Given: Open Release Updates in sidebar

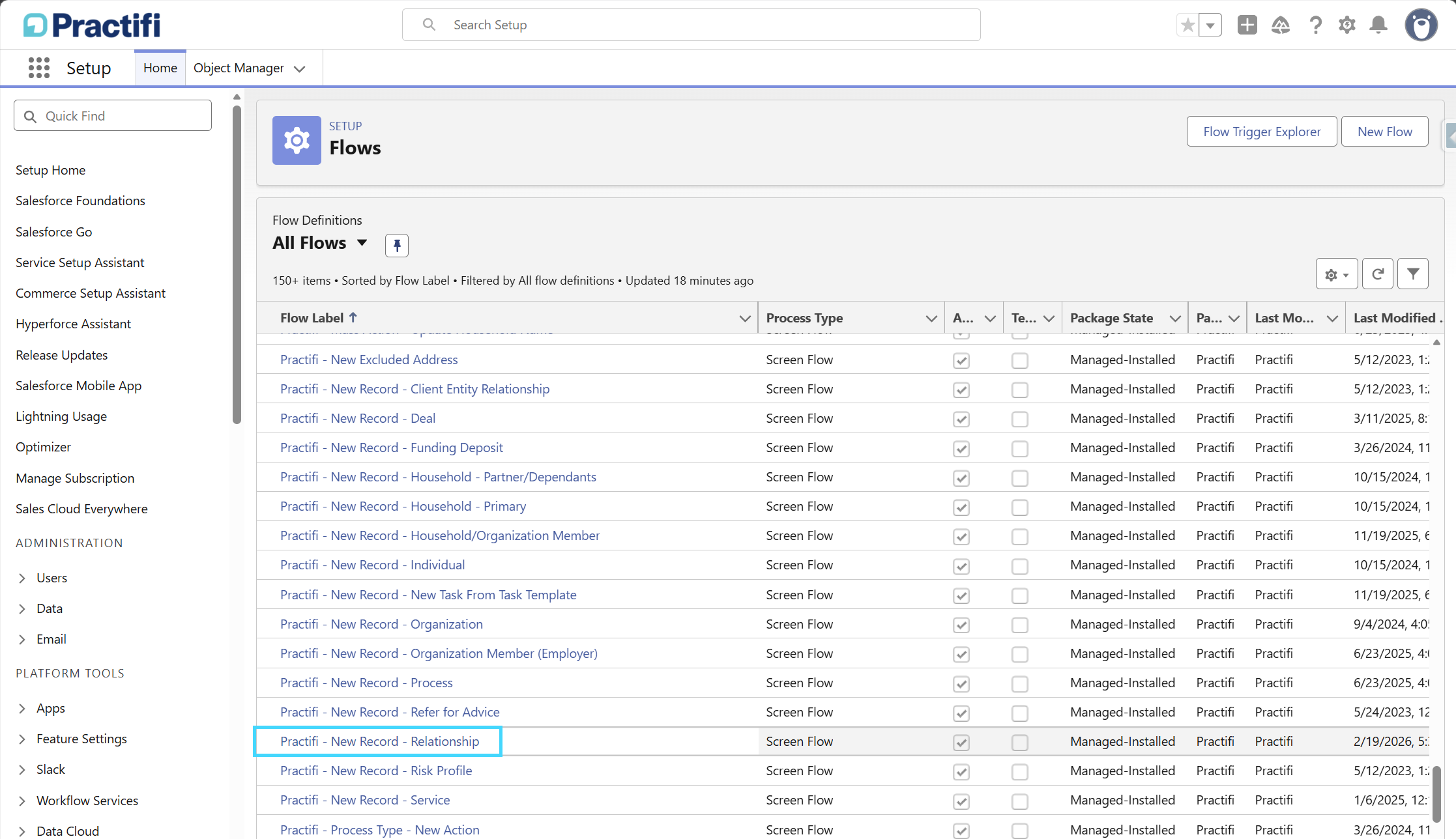Looking at the screenshot, I should pos(61,355).
